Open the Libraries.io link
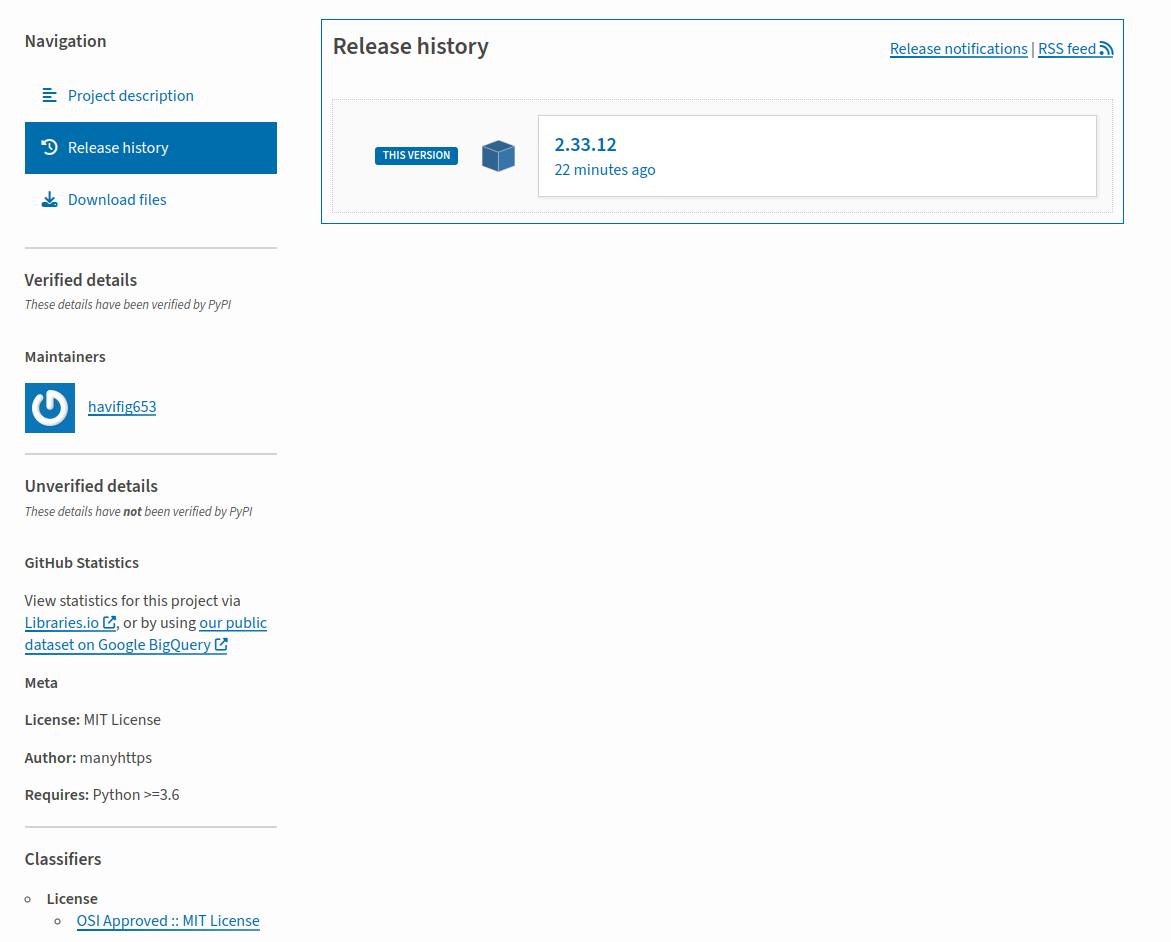The height and width of the screenshot is (942, 1171). click(70, 622)
